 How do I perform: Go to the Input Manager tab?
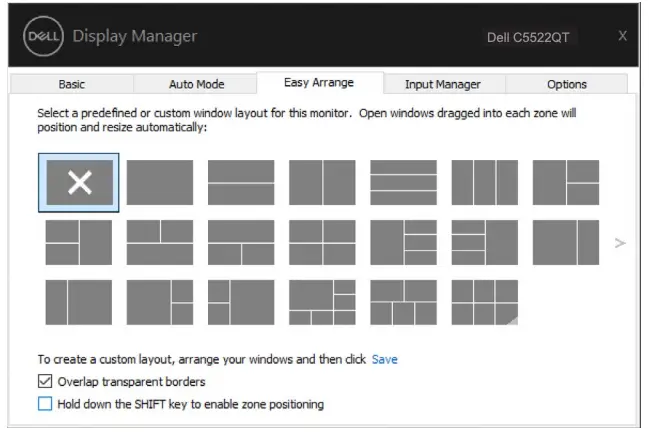point(443,85)
